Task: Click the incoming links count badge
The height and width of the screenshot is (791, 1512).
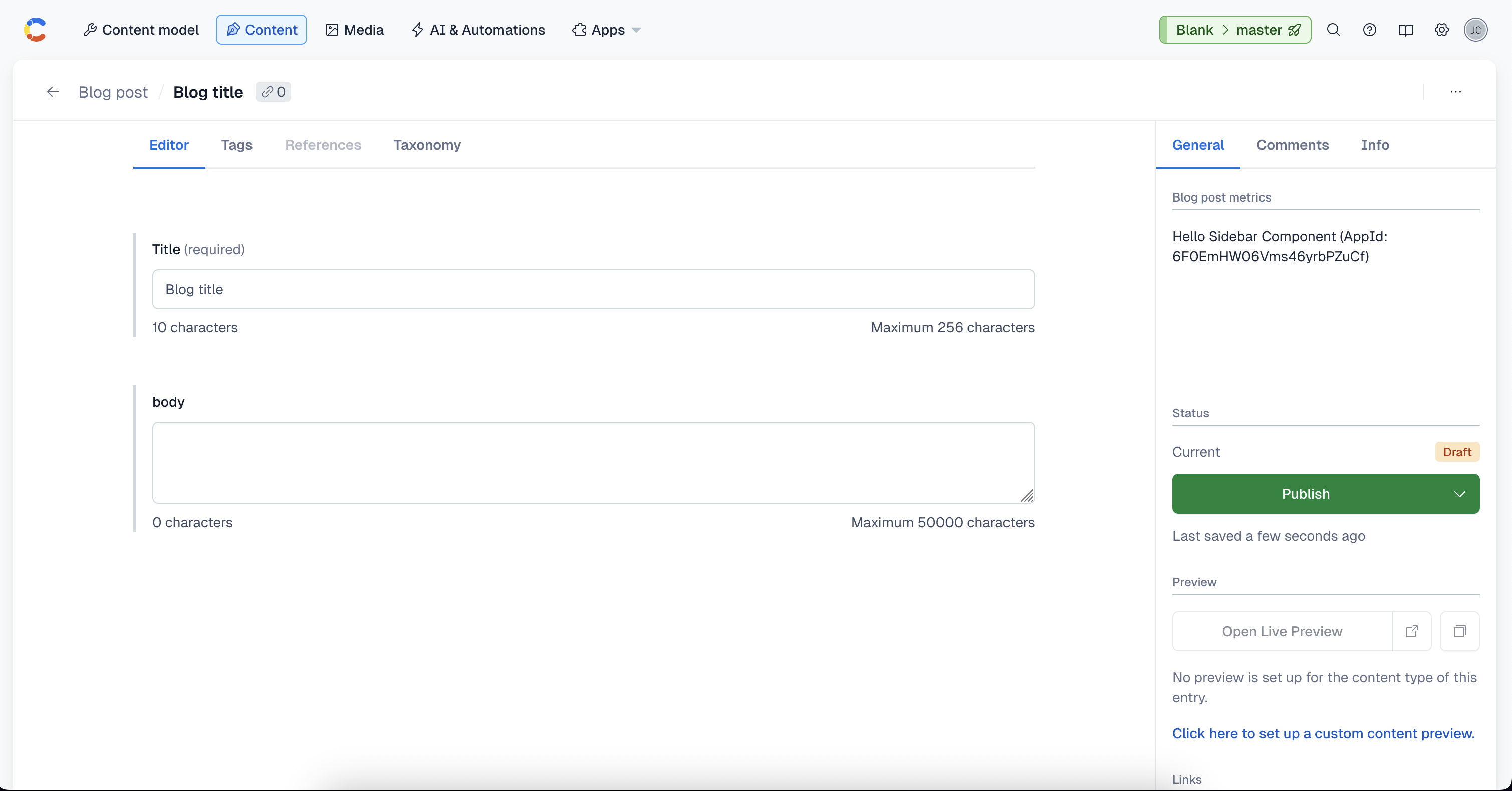Action: click(x=273, y=92)
